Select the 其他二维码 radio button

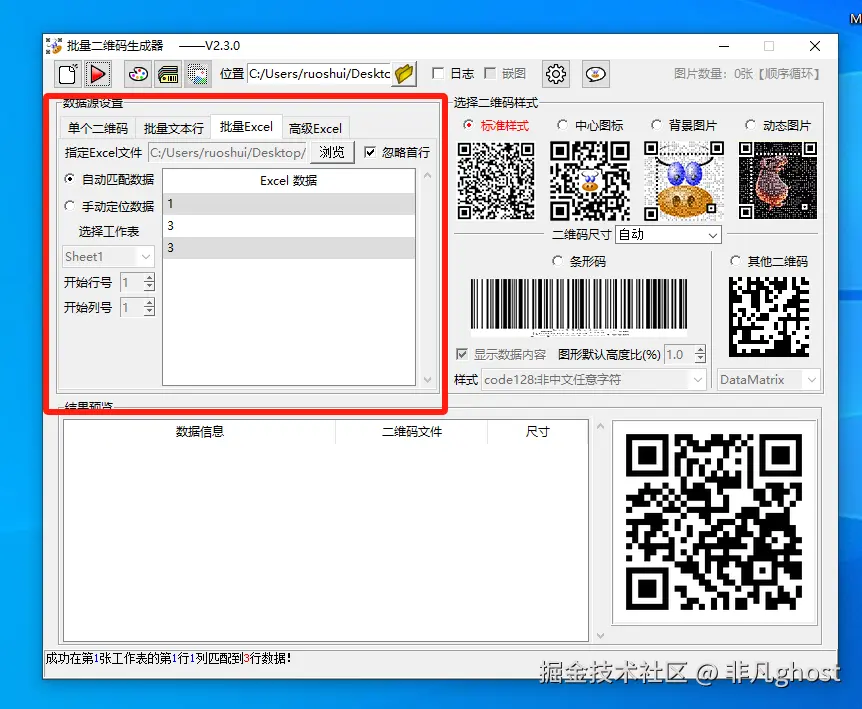(x=735, y=261)
